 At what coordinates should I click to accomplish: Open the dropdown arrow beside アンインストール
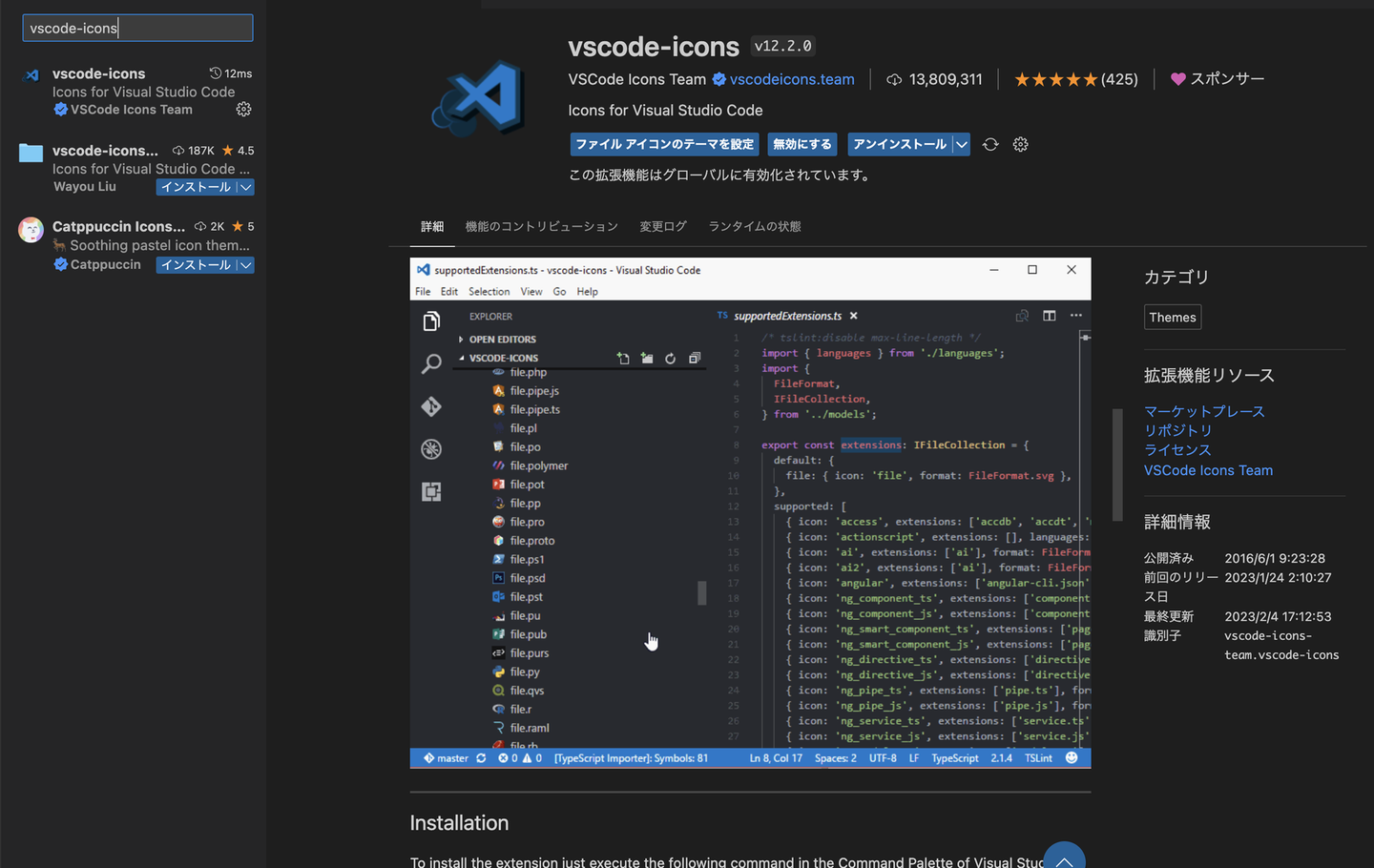click(962, 144)
